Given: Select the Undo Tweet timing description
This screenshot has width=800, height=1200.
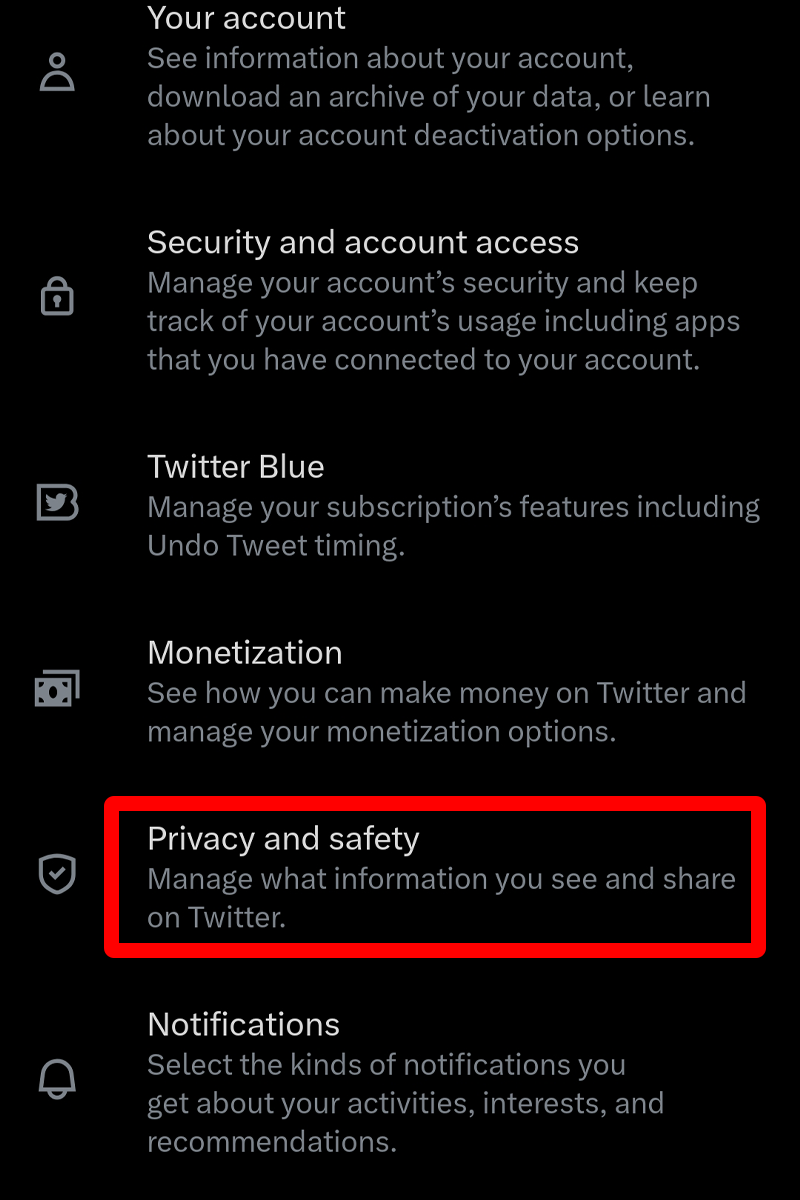Looking at the screenshot, I should (454, 526).
